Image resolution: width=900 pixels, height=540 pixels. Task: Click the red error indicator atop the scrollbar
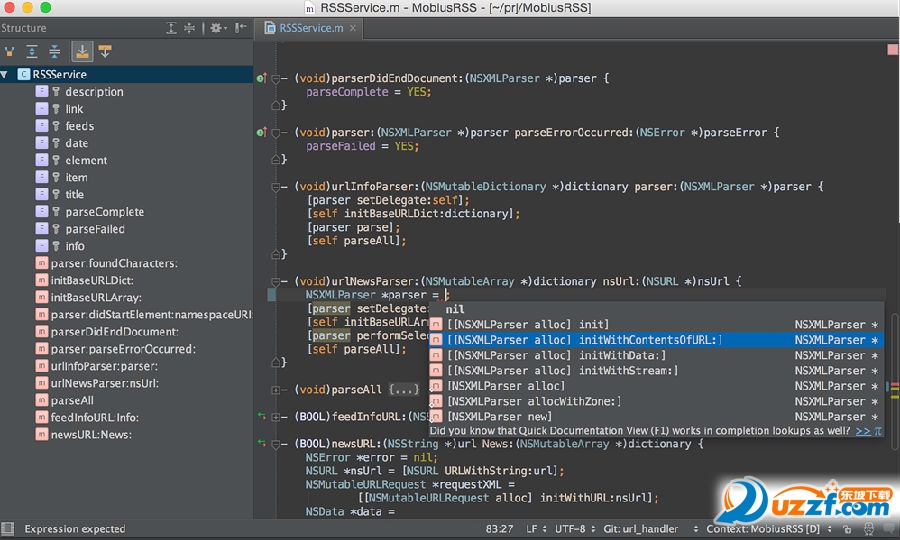pos(892,48)
